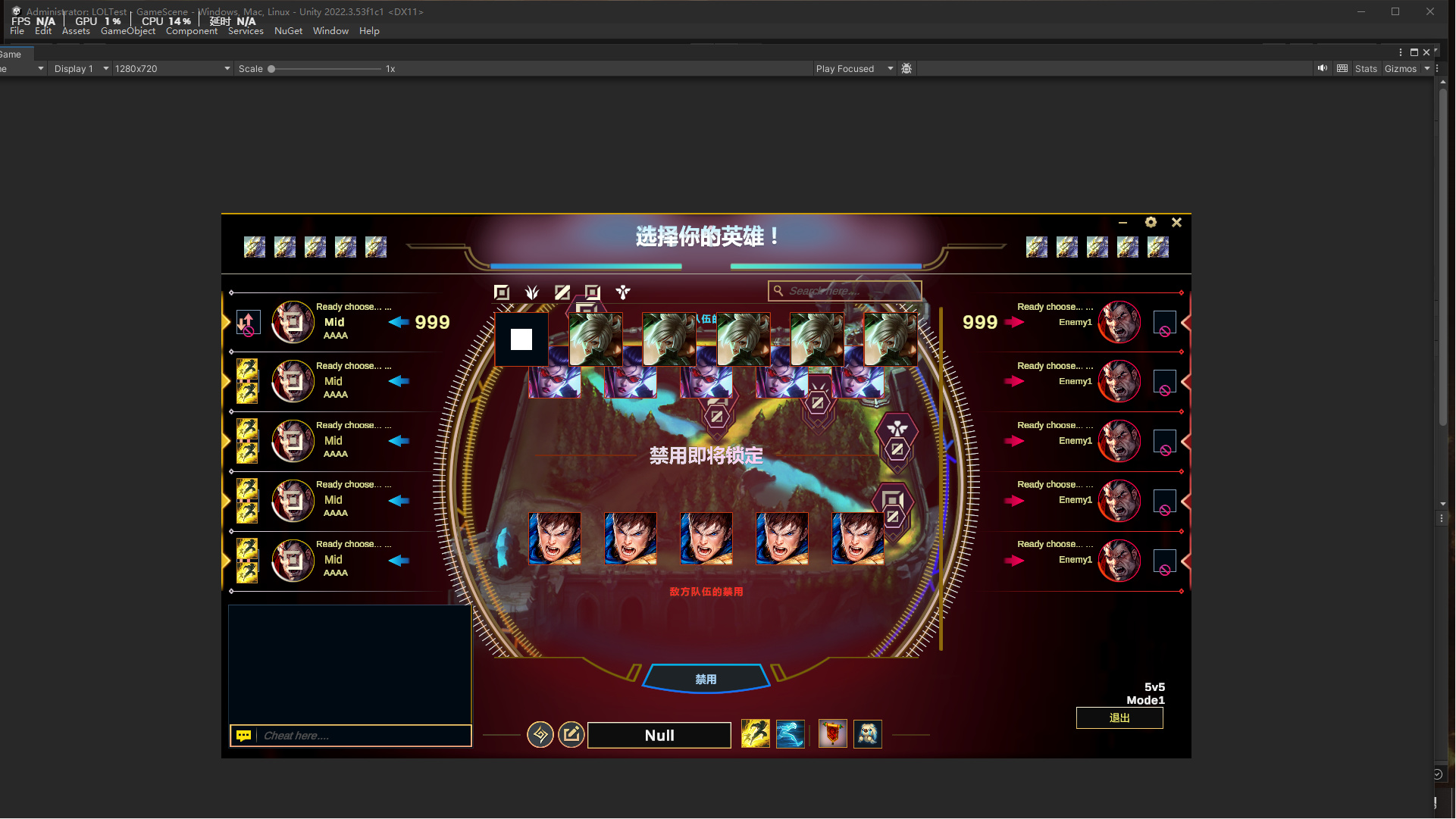
Task: Toggle Gizmos in the Game view
Action: 1400,68
